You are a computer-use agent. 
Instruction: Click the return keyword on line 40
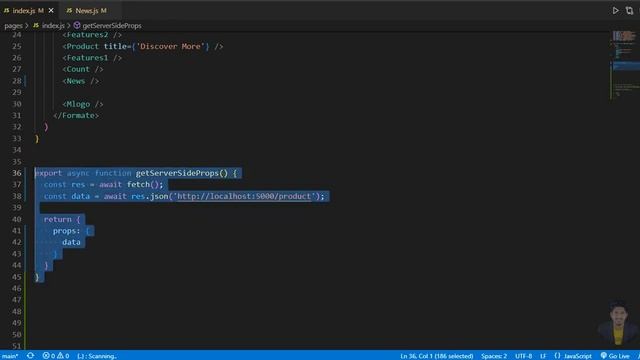pos(58,219)
